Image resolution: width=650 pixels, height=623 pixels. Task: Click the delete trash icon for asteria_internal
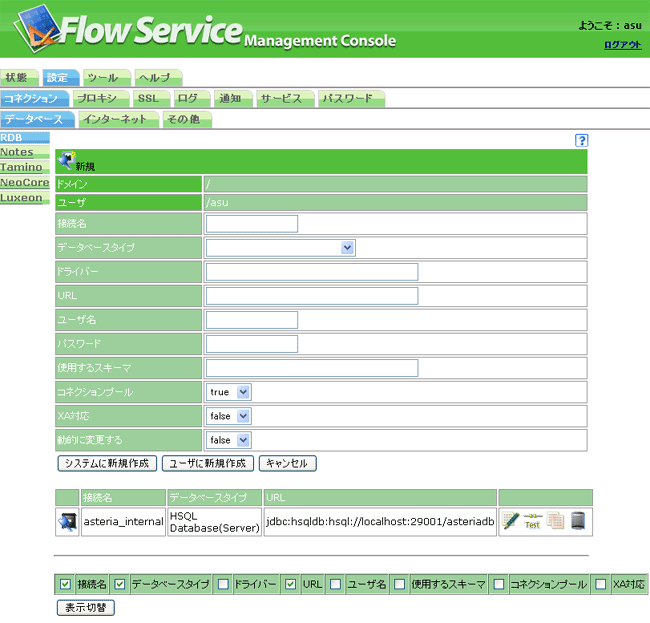[x=577, y=520]
